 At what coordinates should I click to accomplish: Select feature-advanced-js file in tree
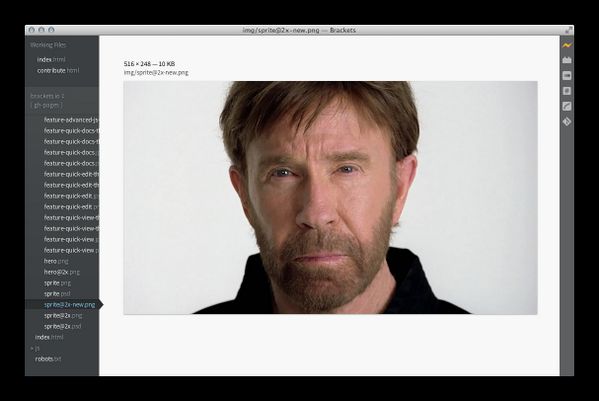tap(71, 120)
